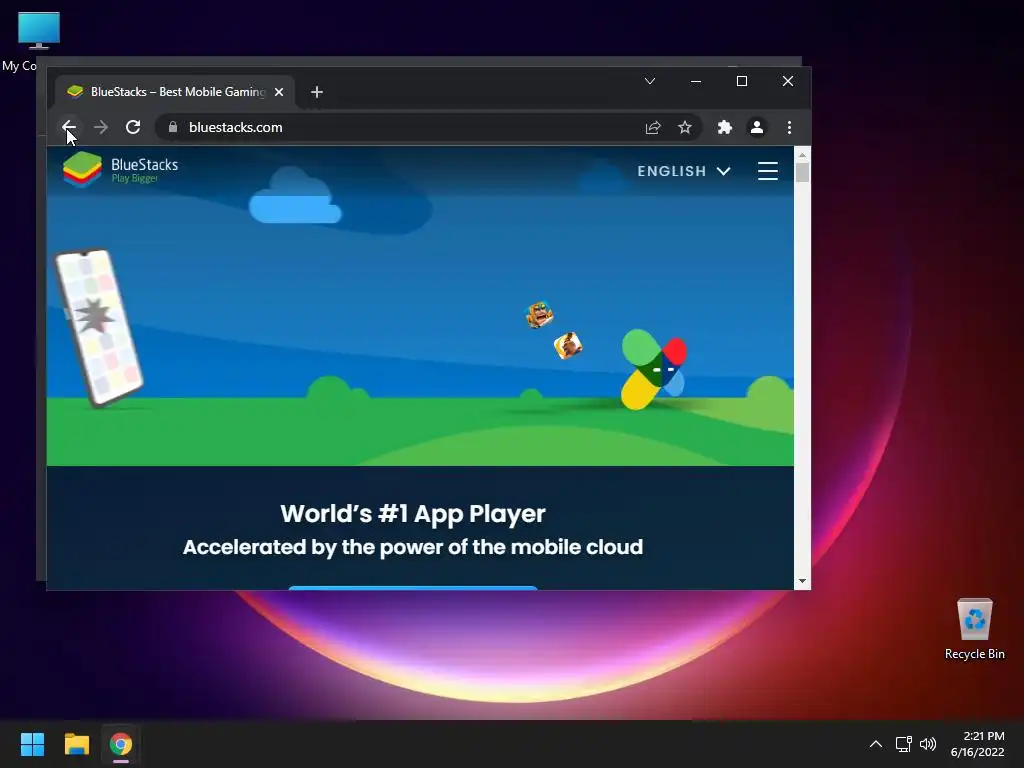Open the taskbar clock showing 2:21 PM
Image resolution: width=1024 pixels, height=768 pixels.
[978, 744]
